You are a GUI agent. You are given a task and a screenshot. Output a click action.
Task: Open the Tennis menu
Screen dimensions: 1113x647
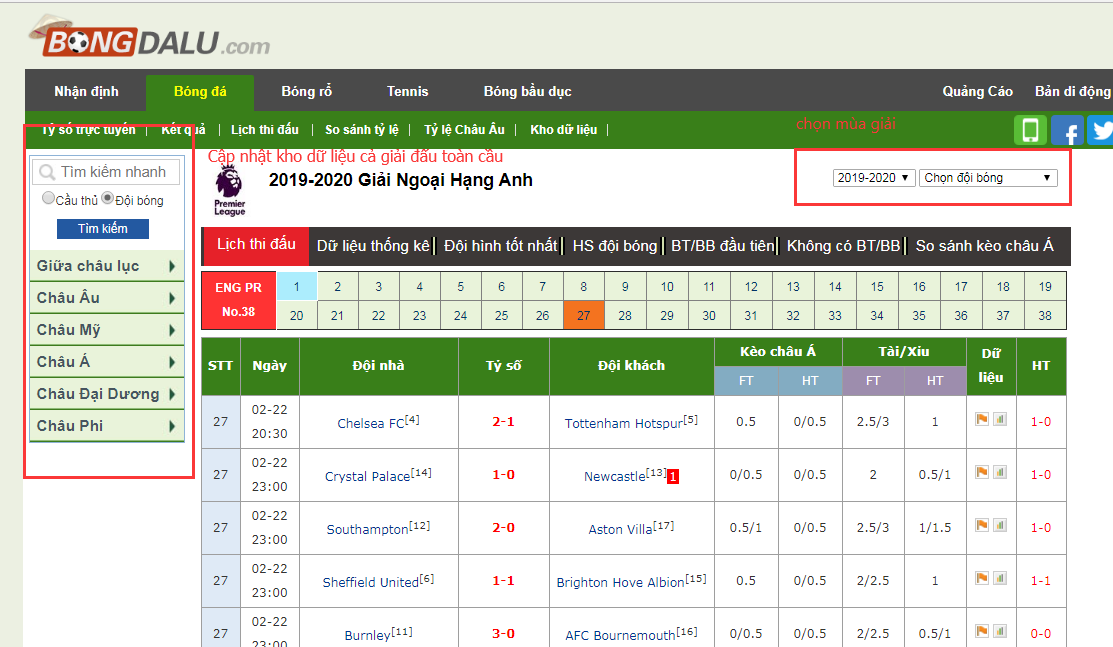point(407,92)
